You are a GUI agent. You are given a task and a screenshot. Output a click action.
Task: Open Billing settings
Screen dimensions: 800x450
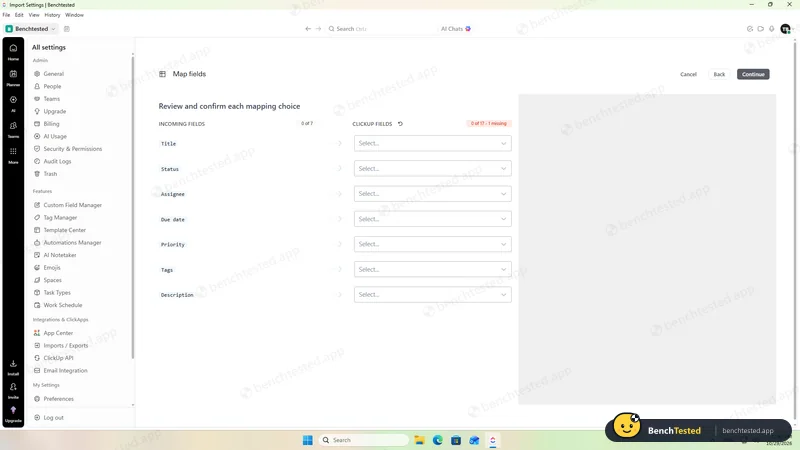pos(51,124)
